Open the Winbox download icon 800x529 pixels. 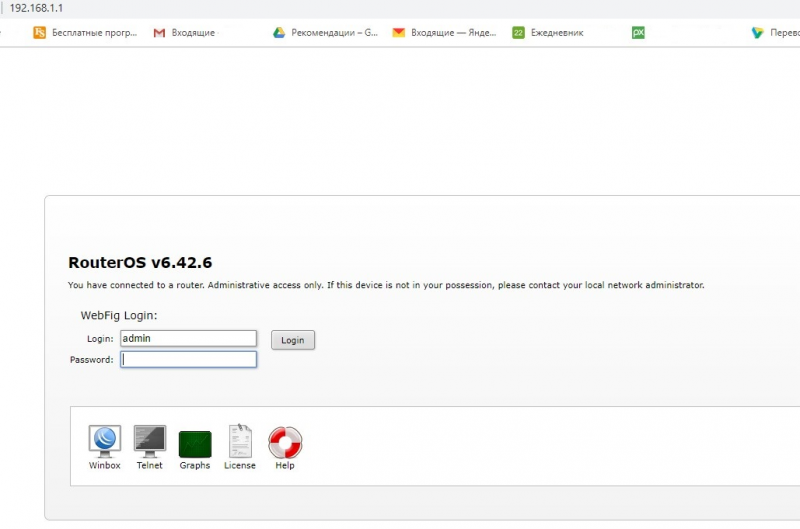105,441
